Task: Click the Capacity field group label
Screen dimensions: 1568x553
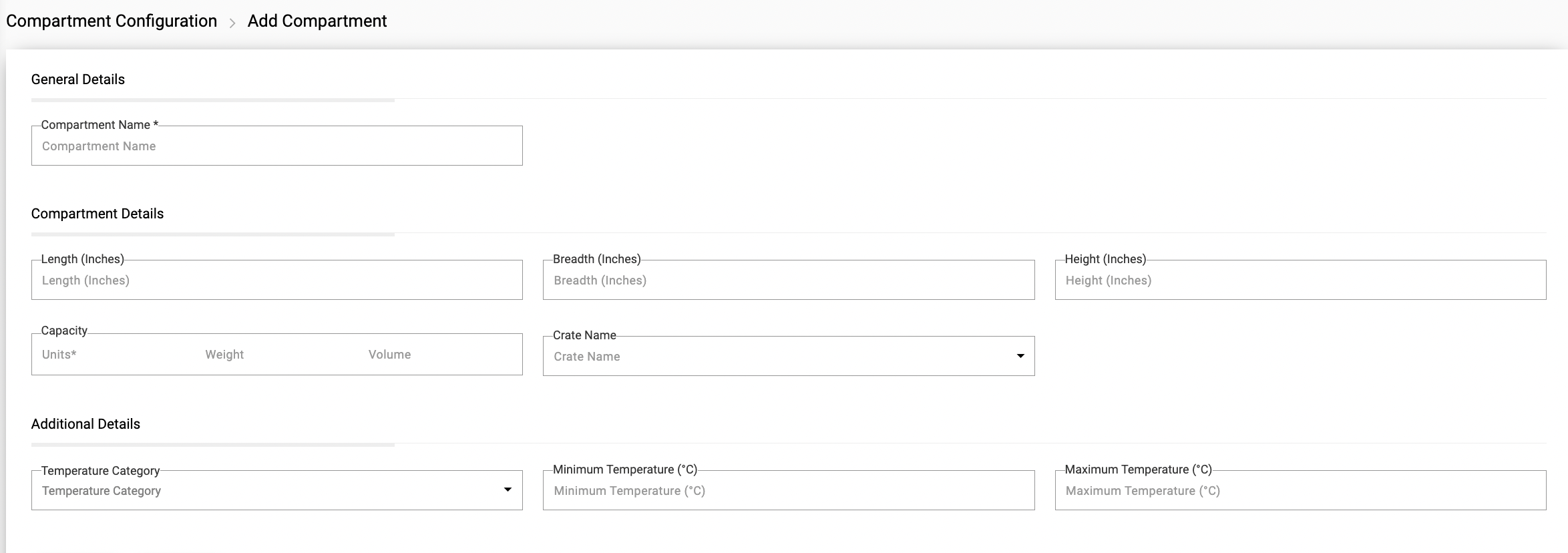Action: coord(64,331)
